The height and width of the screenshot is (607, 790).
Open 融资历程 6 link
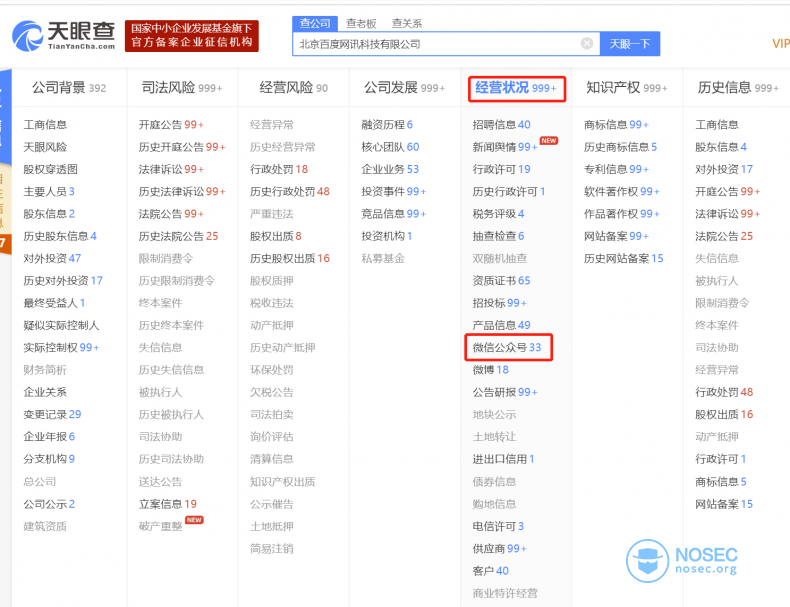[387, 124]
